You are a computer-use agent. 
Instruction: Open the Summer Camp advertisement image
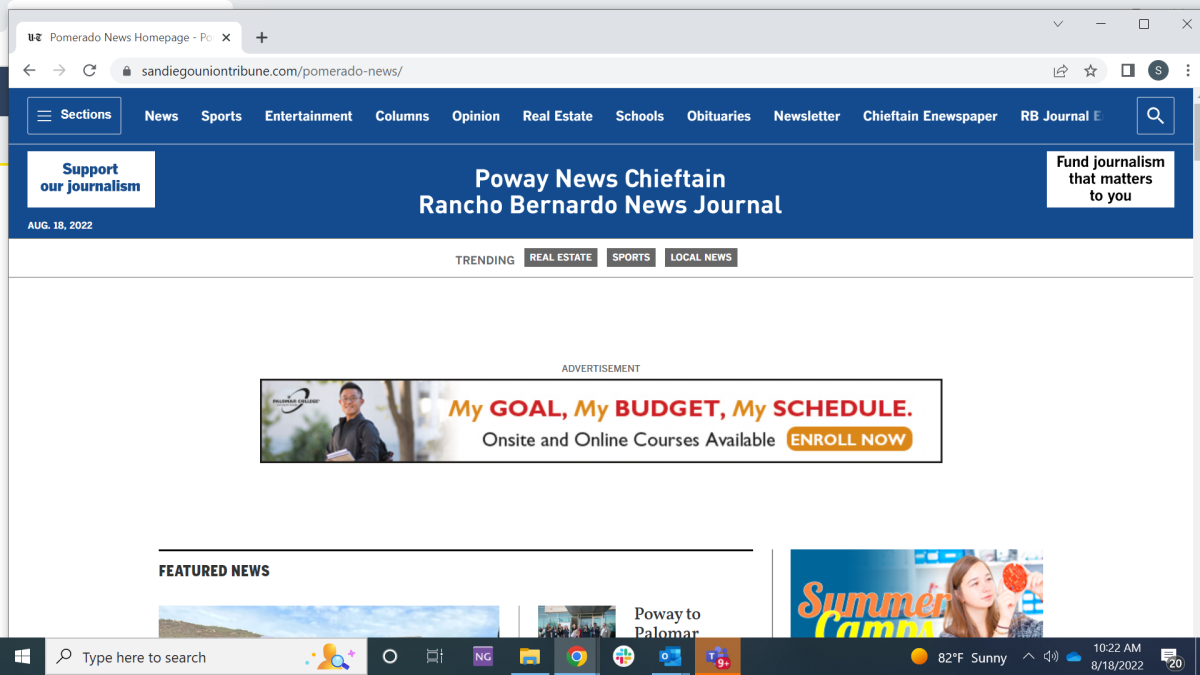917,594
